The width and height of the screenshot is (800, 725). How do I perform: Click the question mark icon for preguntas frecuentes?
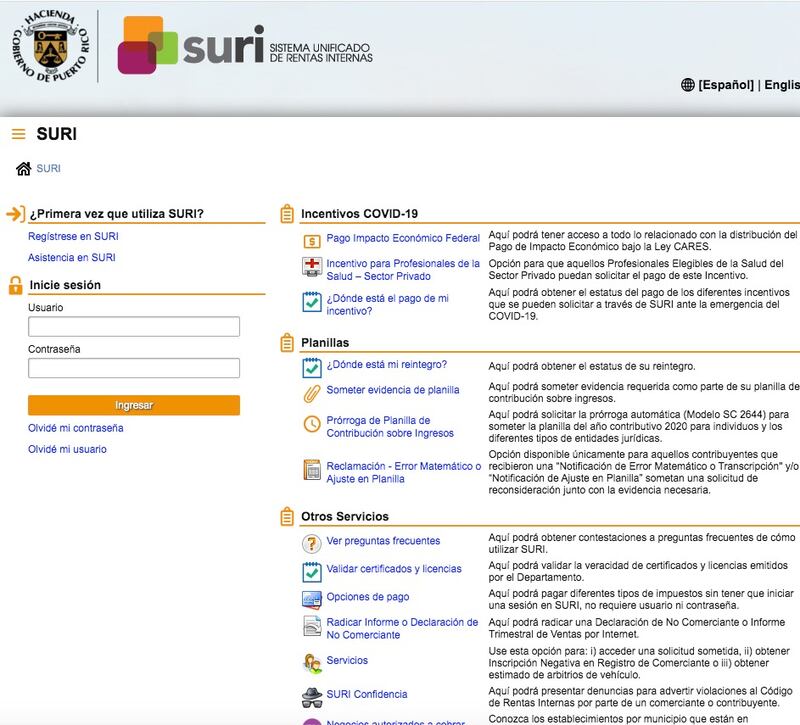click(x=312, y=544)
